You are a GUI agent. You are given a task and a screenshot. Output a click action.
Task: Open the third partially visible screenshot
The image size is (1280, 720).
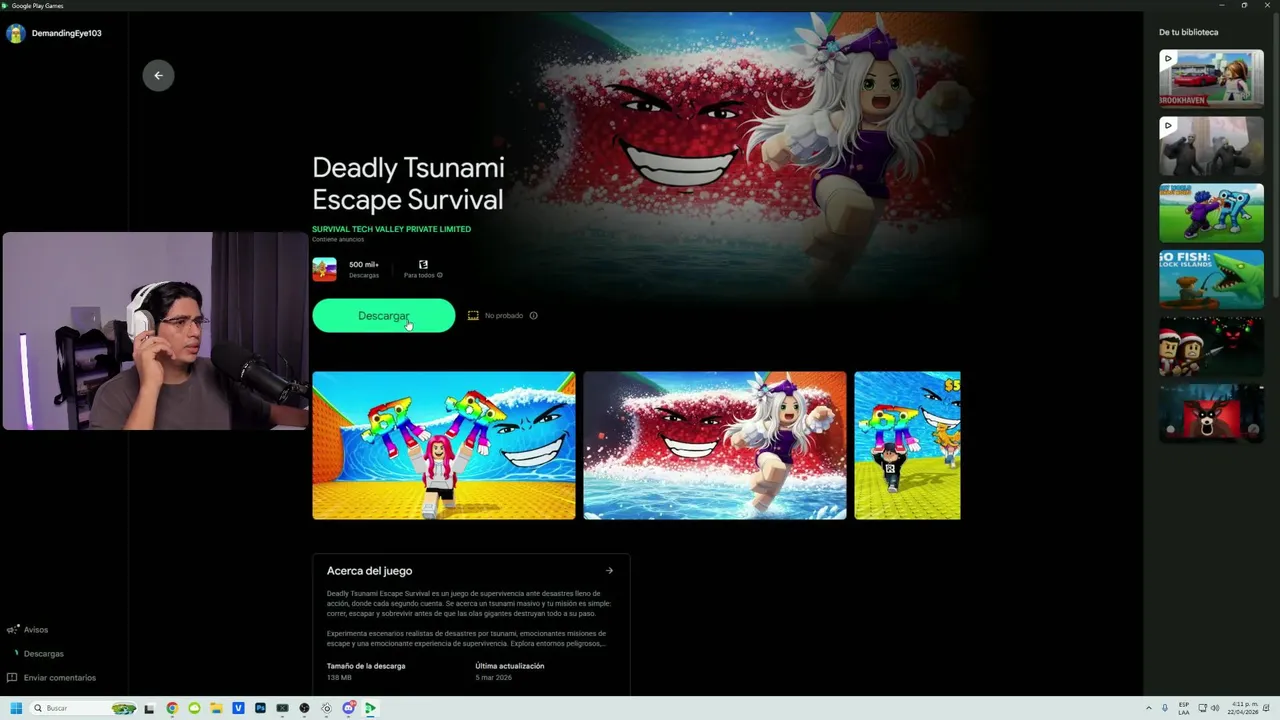point(907,445)
